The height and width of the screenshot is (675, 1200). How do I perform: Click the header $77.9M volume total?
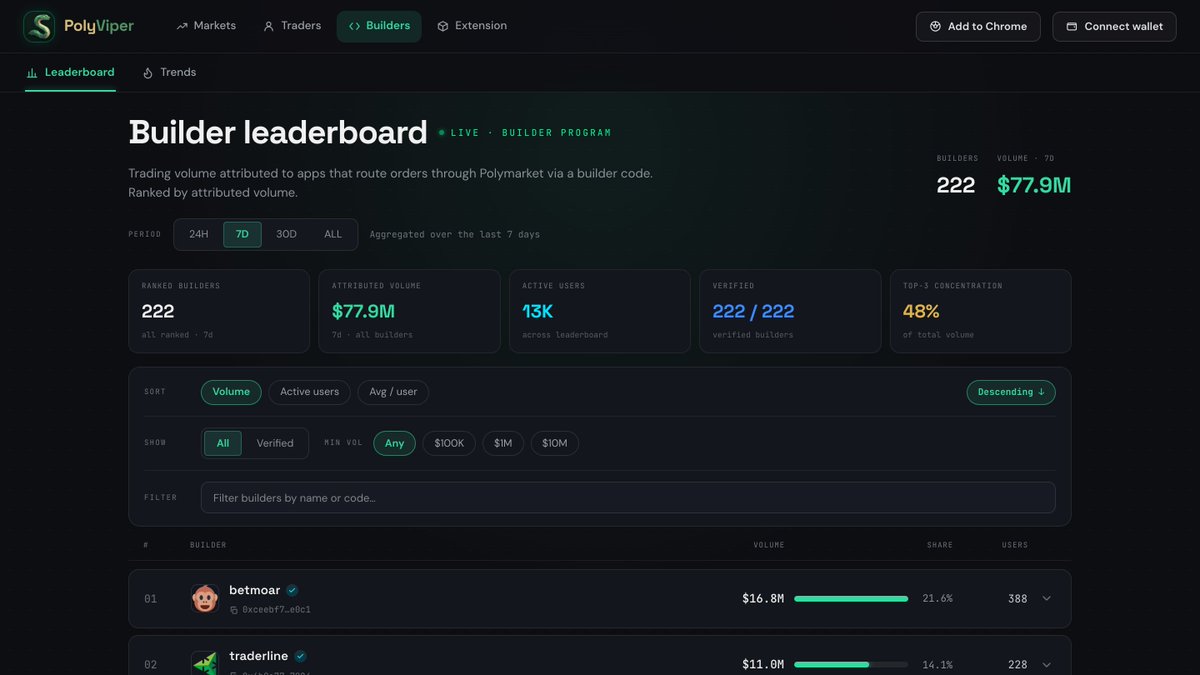pos(1034,185)
